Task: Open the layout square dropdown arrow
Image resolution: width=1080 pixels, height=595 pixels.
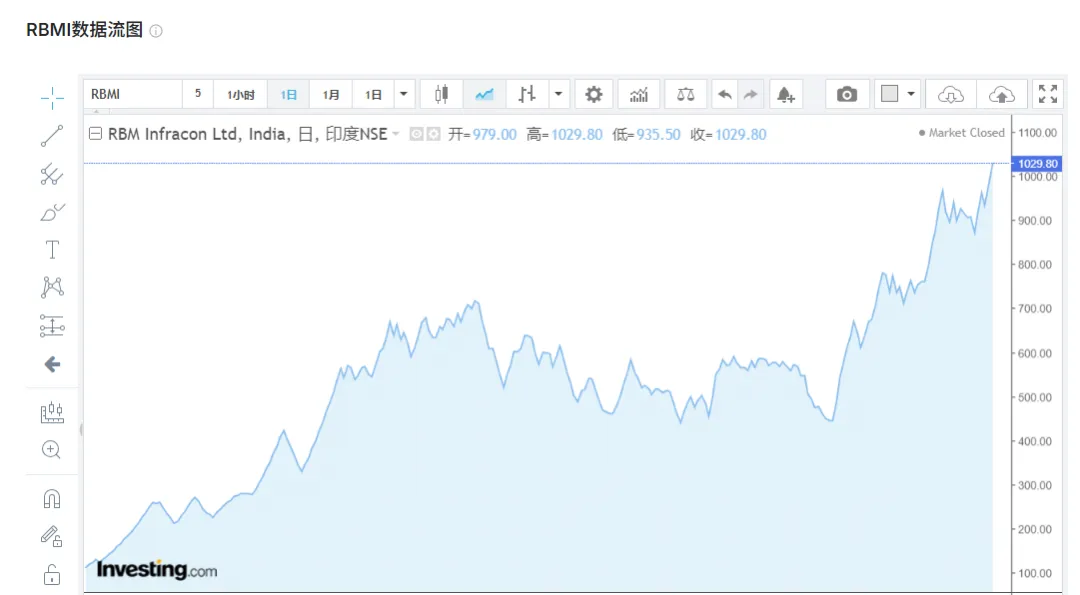Action: (911, 94)
